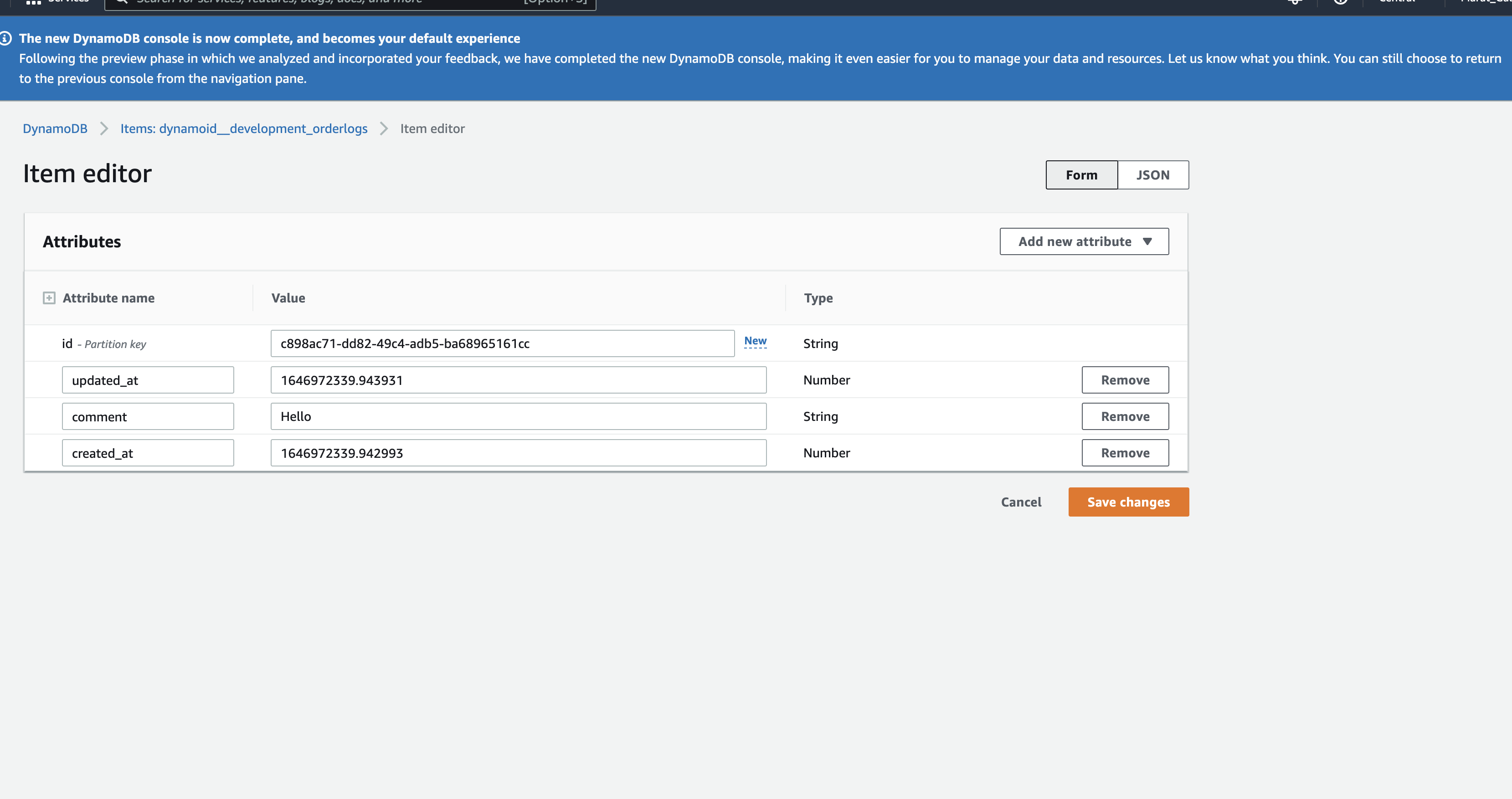Click the info icon in blue banner
Screen dimensions: 1512x799
tap(6, 39)
